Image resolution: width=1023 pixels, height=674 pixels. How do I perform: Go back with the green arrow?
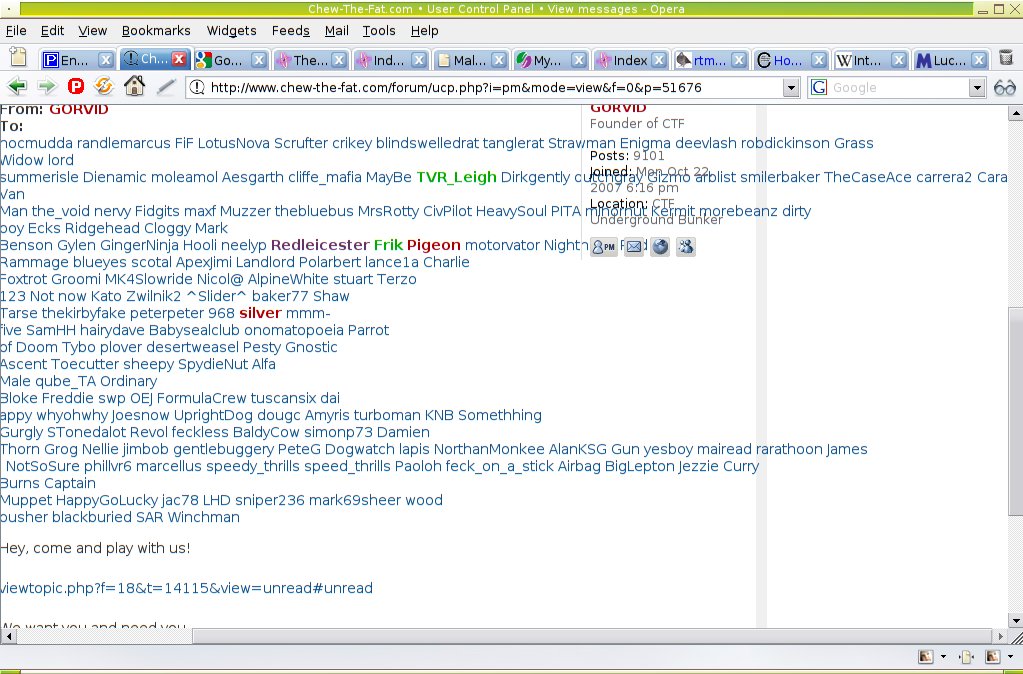[18, 87]
